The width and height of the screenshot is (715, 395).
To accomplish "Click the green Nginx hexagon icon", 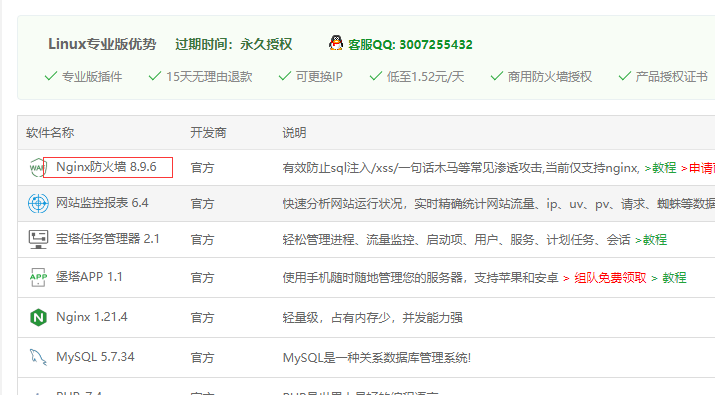I will (x=38, y=317).
